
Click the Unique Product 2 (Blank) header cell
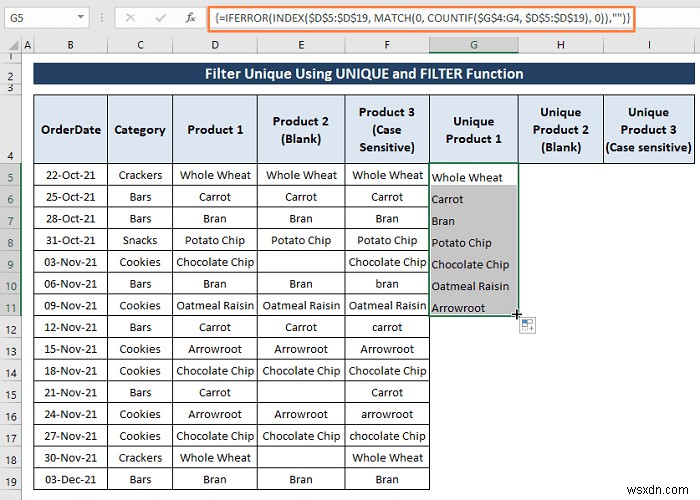[561, 129]
